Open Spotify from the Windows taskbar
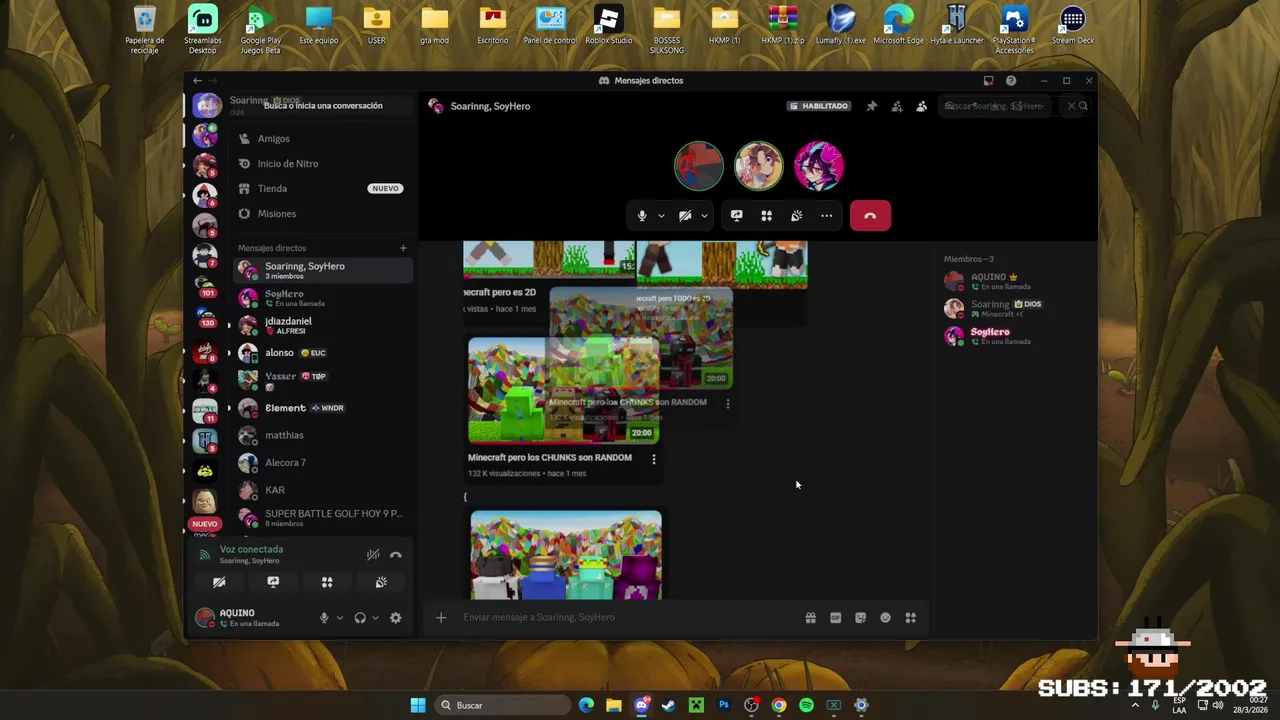The image size is (1280, 720). [806, 705]
